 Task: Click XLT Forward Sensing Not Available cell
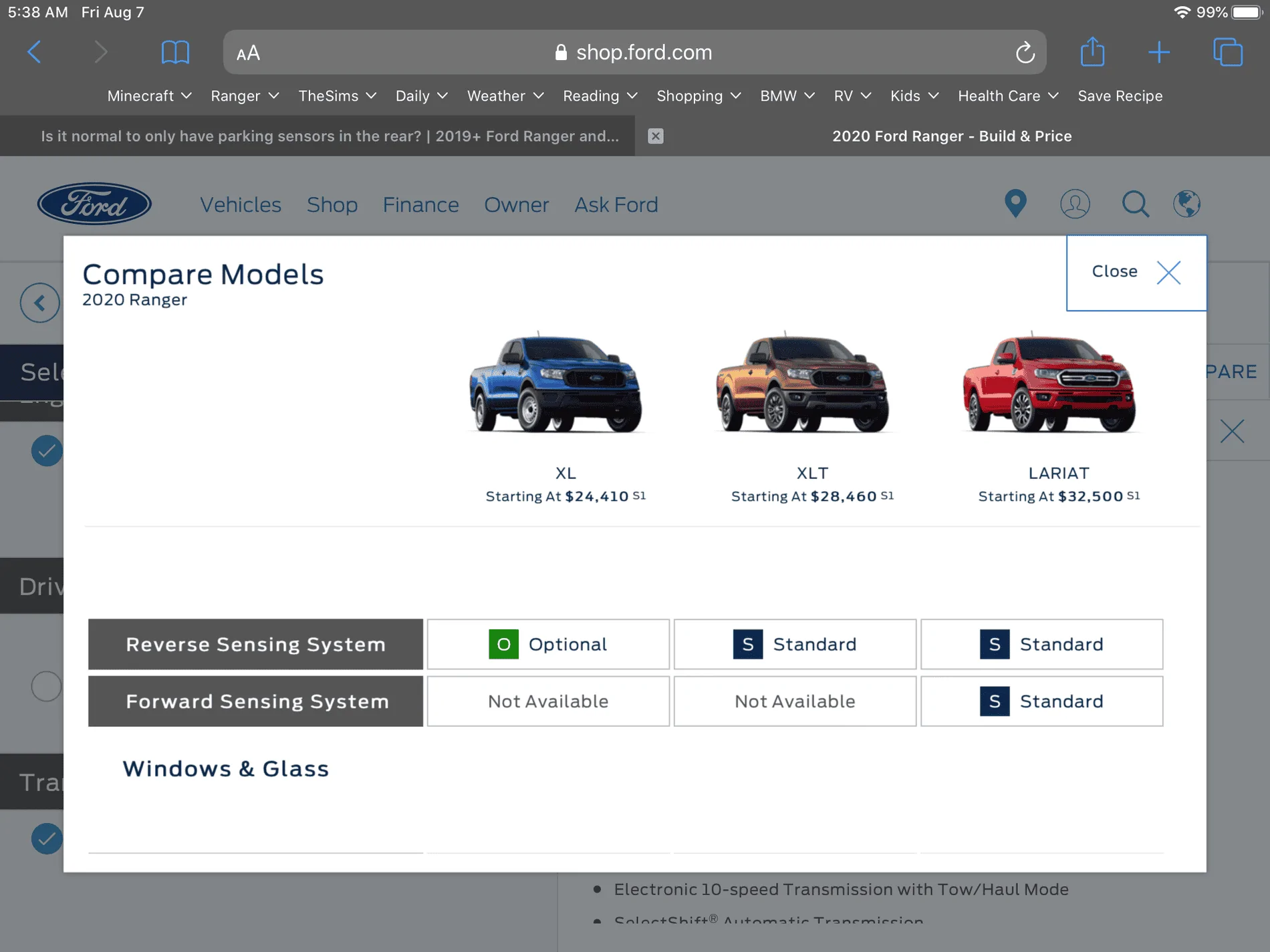795,701
